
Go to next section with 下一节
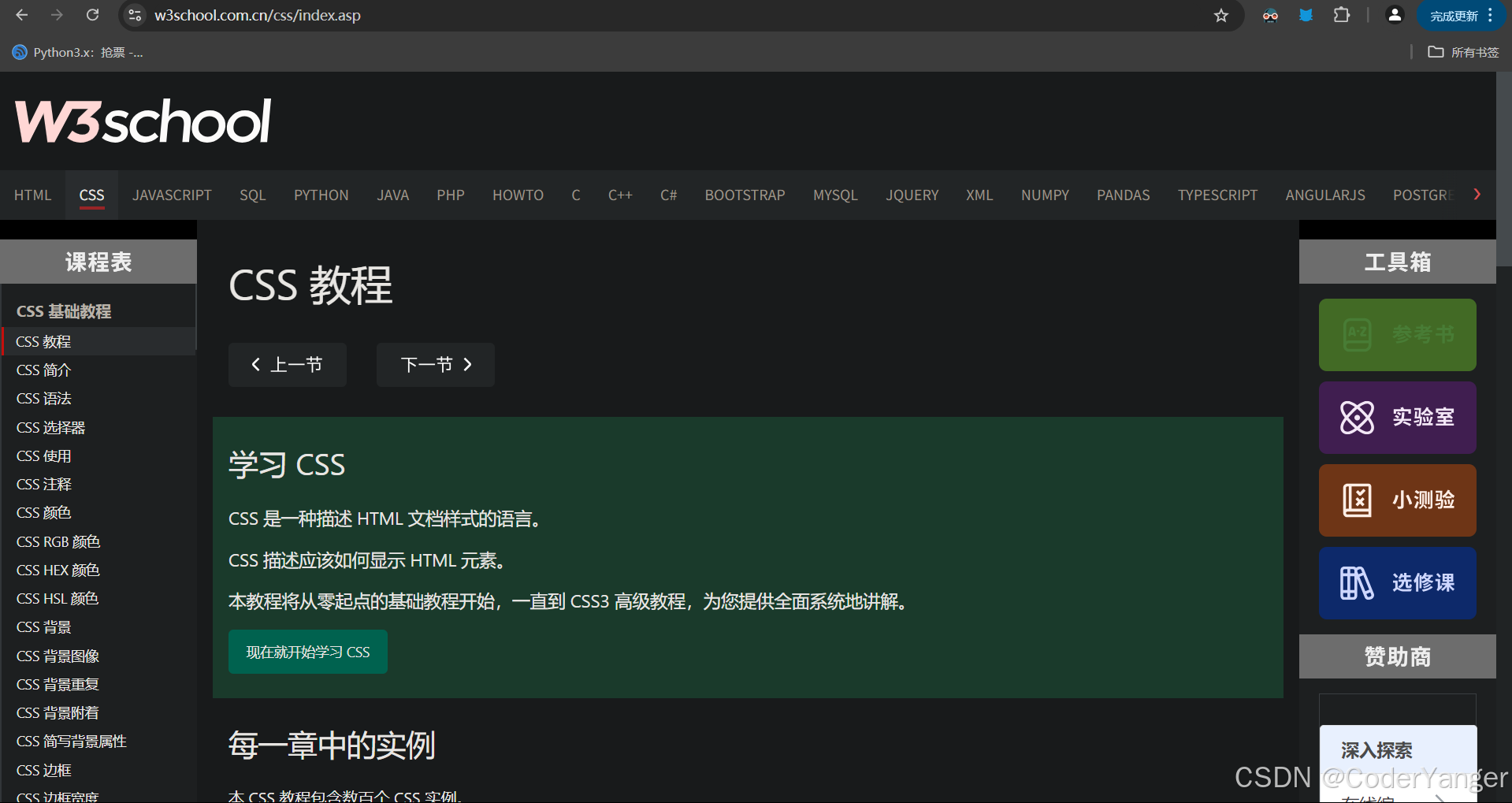[435, 364]
